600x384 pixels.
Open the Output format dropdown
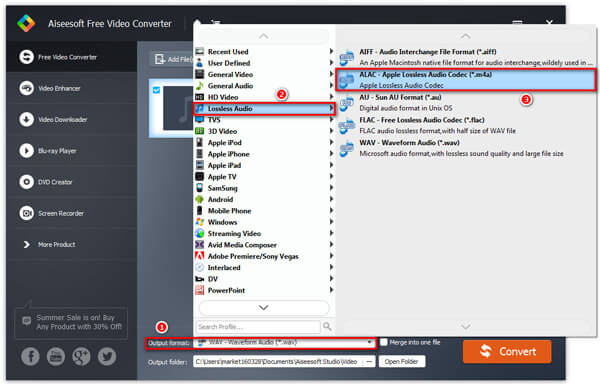point(284,342)
